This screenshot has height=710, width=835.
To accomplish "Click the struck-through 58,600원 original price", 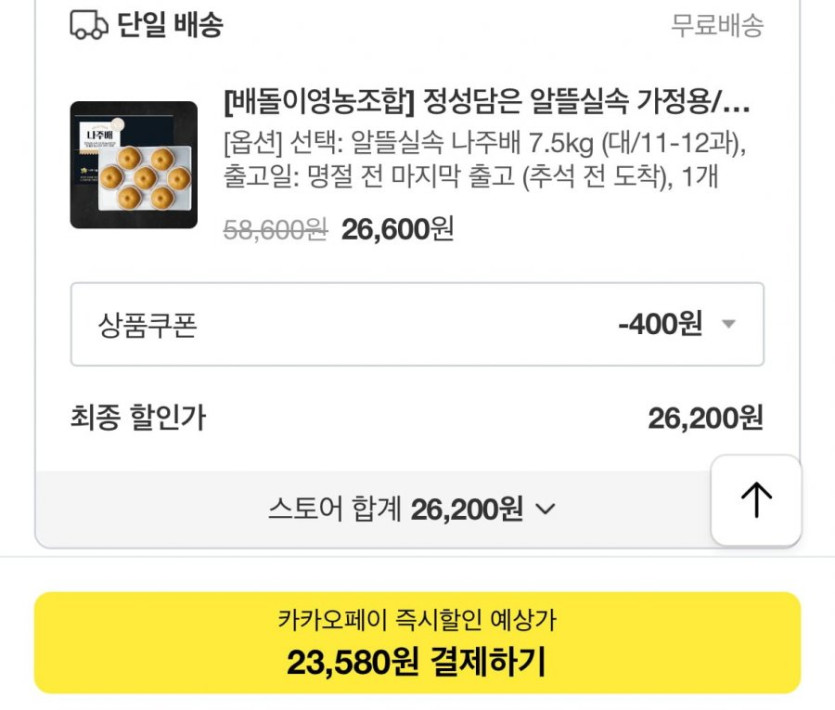I will (x=275, y=231).
